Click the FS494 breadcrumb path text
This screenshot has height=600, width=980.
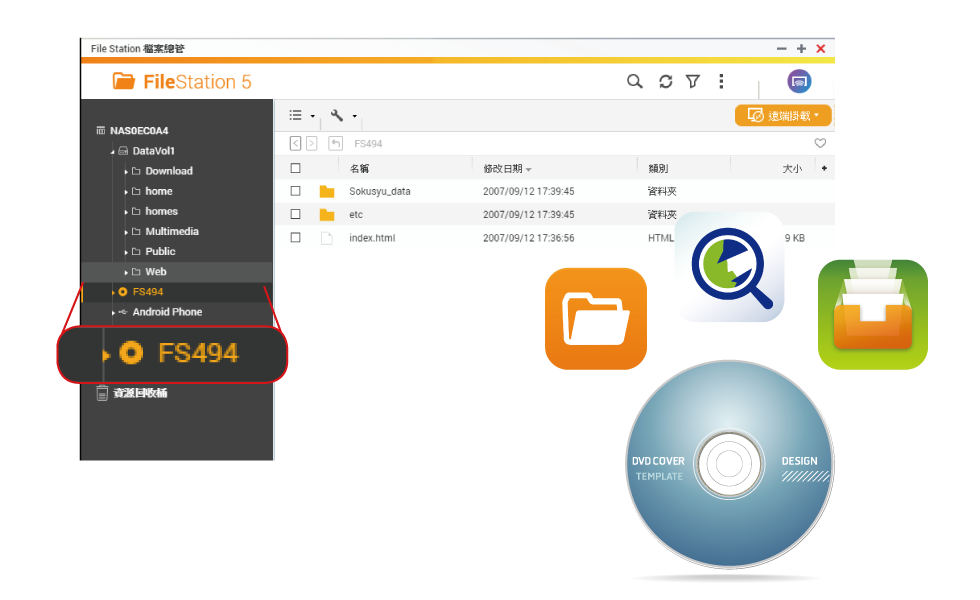pyautogui.click(x=368, y=144)
